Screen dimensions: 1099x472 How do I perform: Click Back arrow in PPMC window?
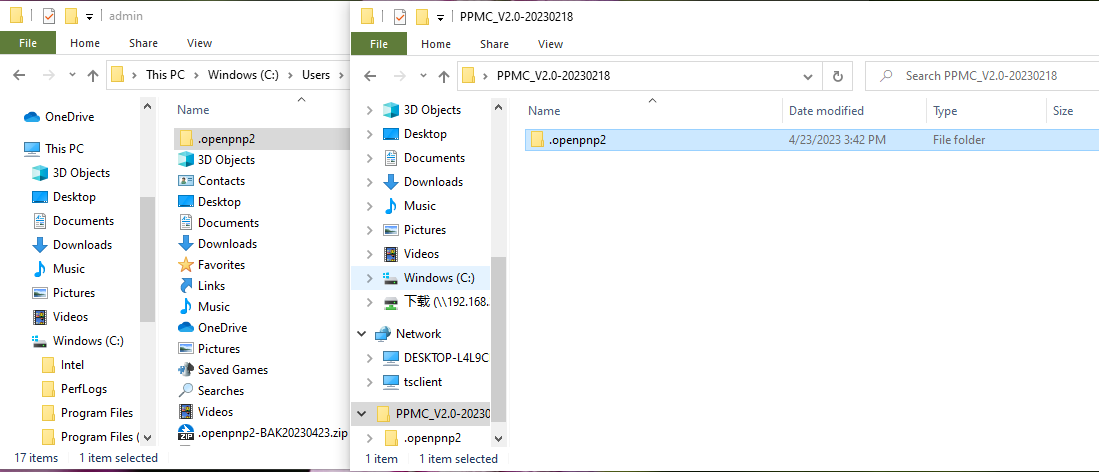(369, 76)
